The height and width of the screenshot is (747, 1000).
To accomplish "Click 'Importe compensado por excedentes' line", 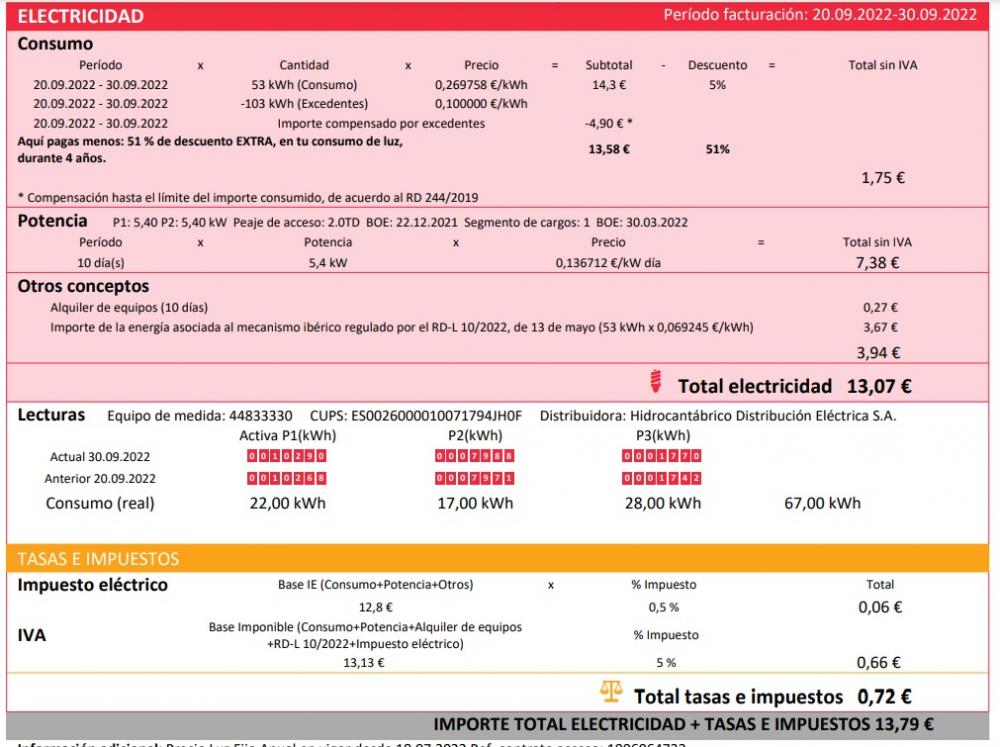I will (381, 123).
